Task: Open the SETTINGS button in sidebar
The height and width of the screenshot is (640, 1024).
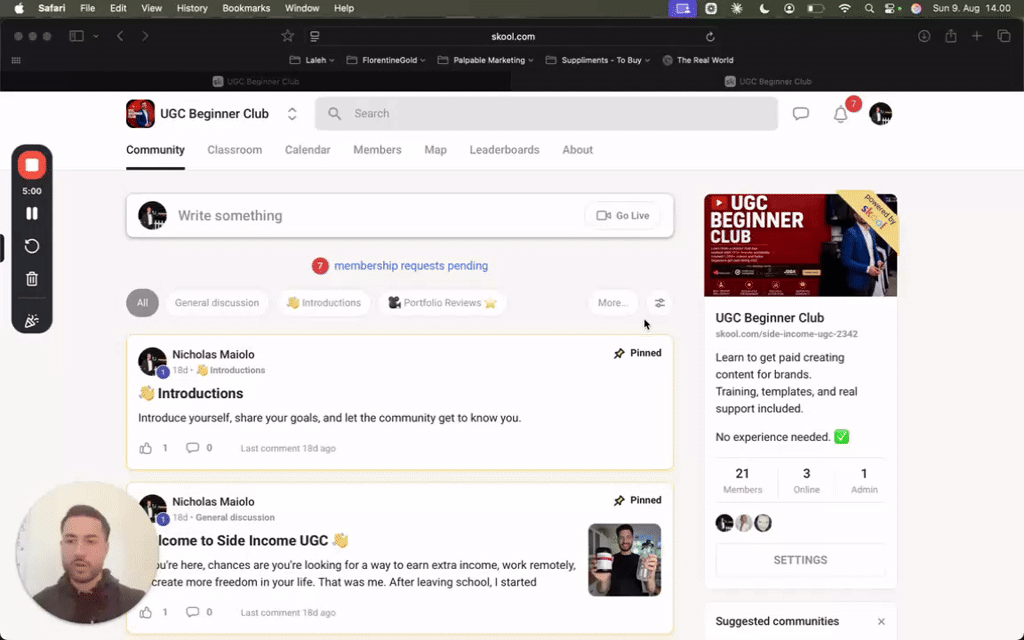Action: [800, 560]
